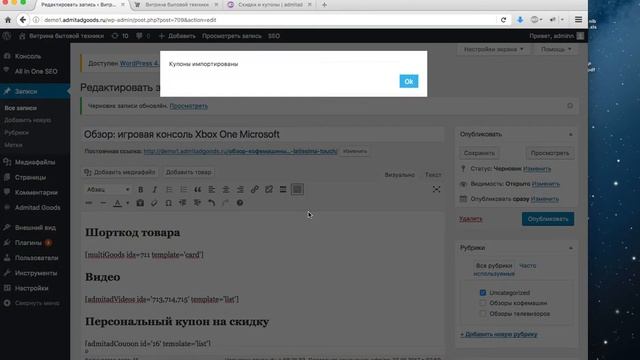The width and height of the screenshot is (640, 360).
Task: Apply strikethrough formatting icon
Action: (89, 203)
